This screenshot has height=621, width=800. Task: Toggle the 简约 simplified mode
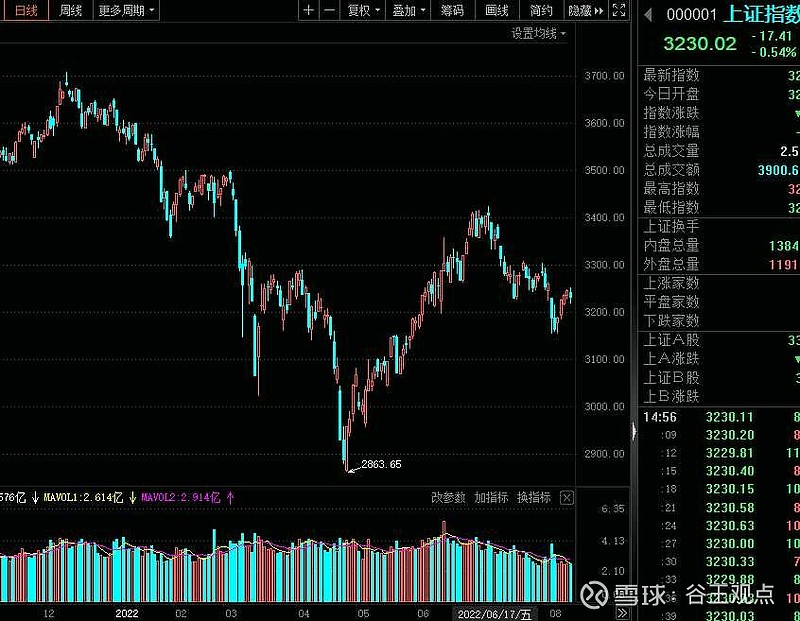click(x=541, y=10)
